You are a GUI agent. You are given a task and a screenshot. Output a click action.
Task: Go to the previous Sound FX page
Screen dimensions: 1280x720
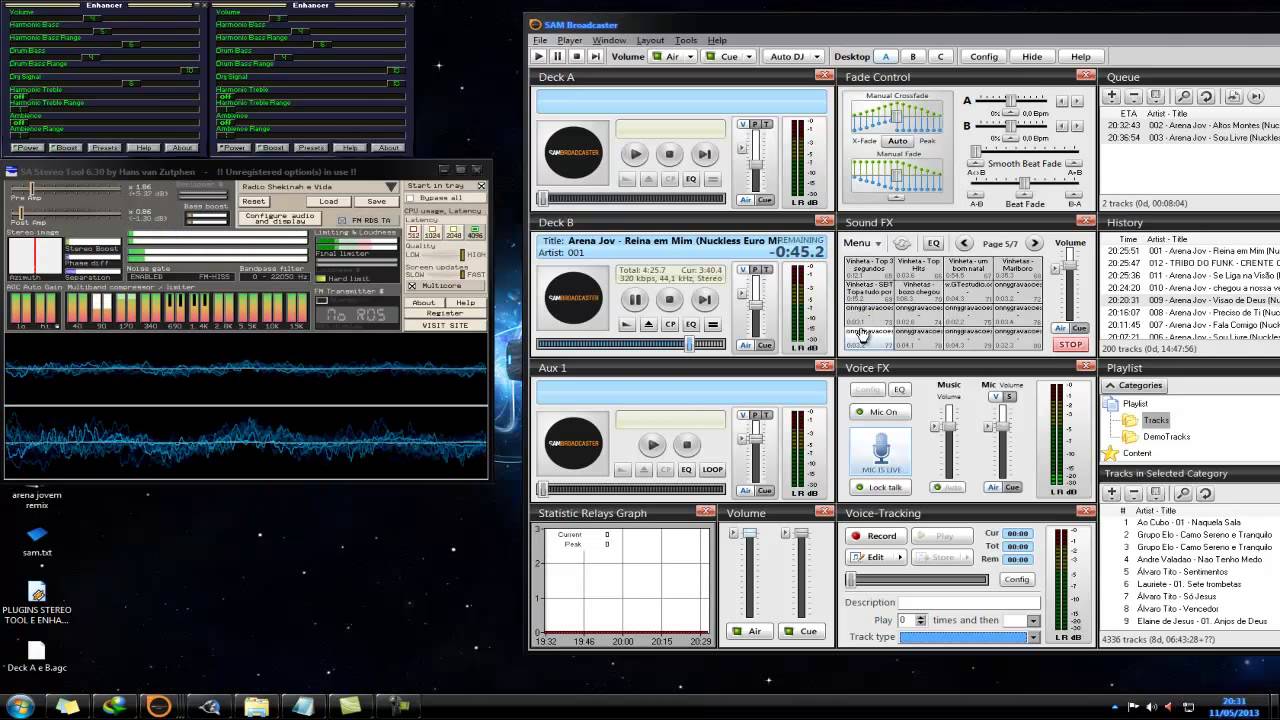(964, 243)
